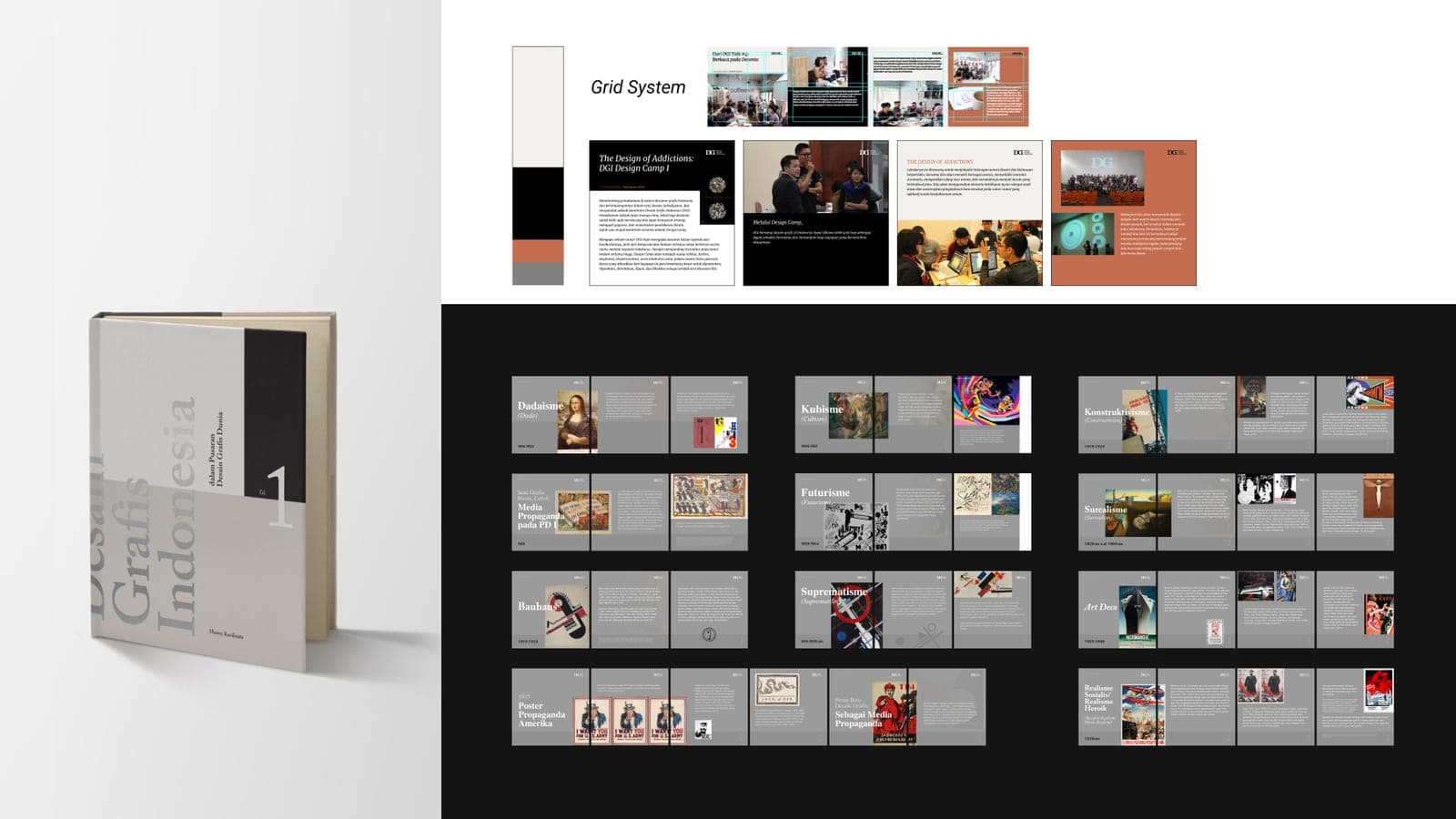
Task: Select the "Kubisme" title page
Action: point(834,415)
